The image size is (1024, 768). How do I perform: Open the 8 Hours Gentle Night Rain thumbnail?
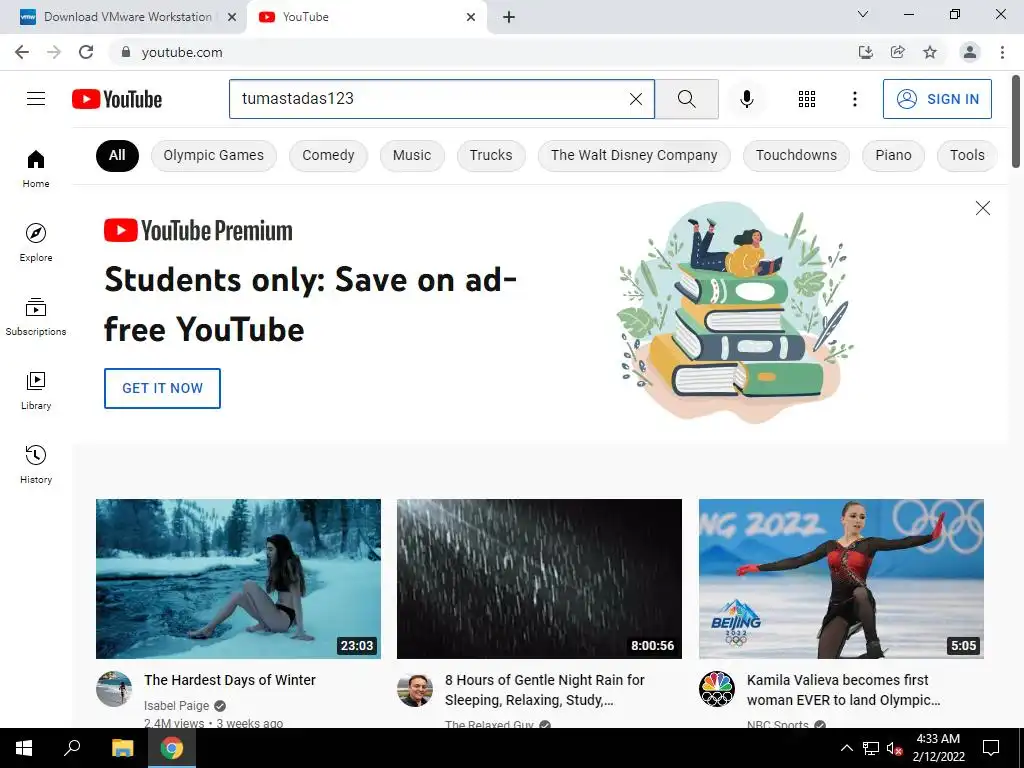(x=539, y=579)
